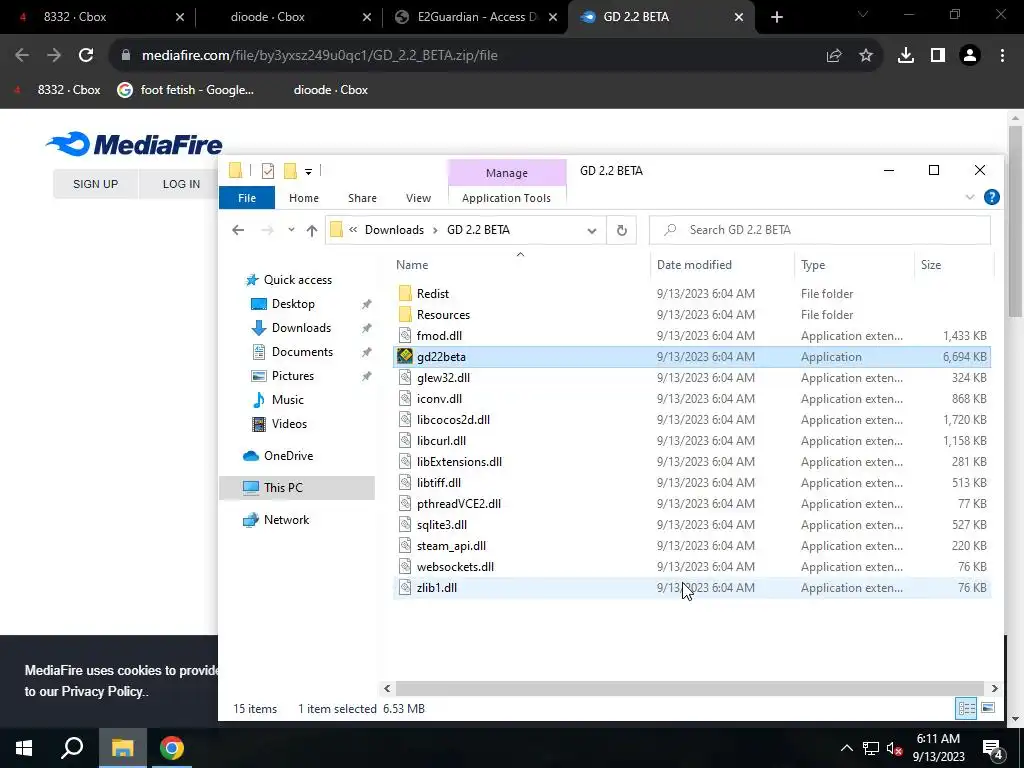The width and height of the screenshot is (1024, 768).
Task: Select the steam_api.dll file
Action: coord(692,546)
